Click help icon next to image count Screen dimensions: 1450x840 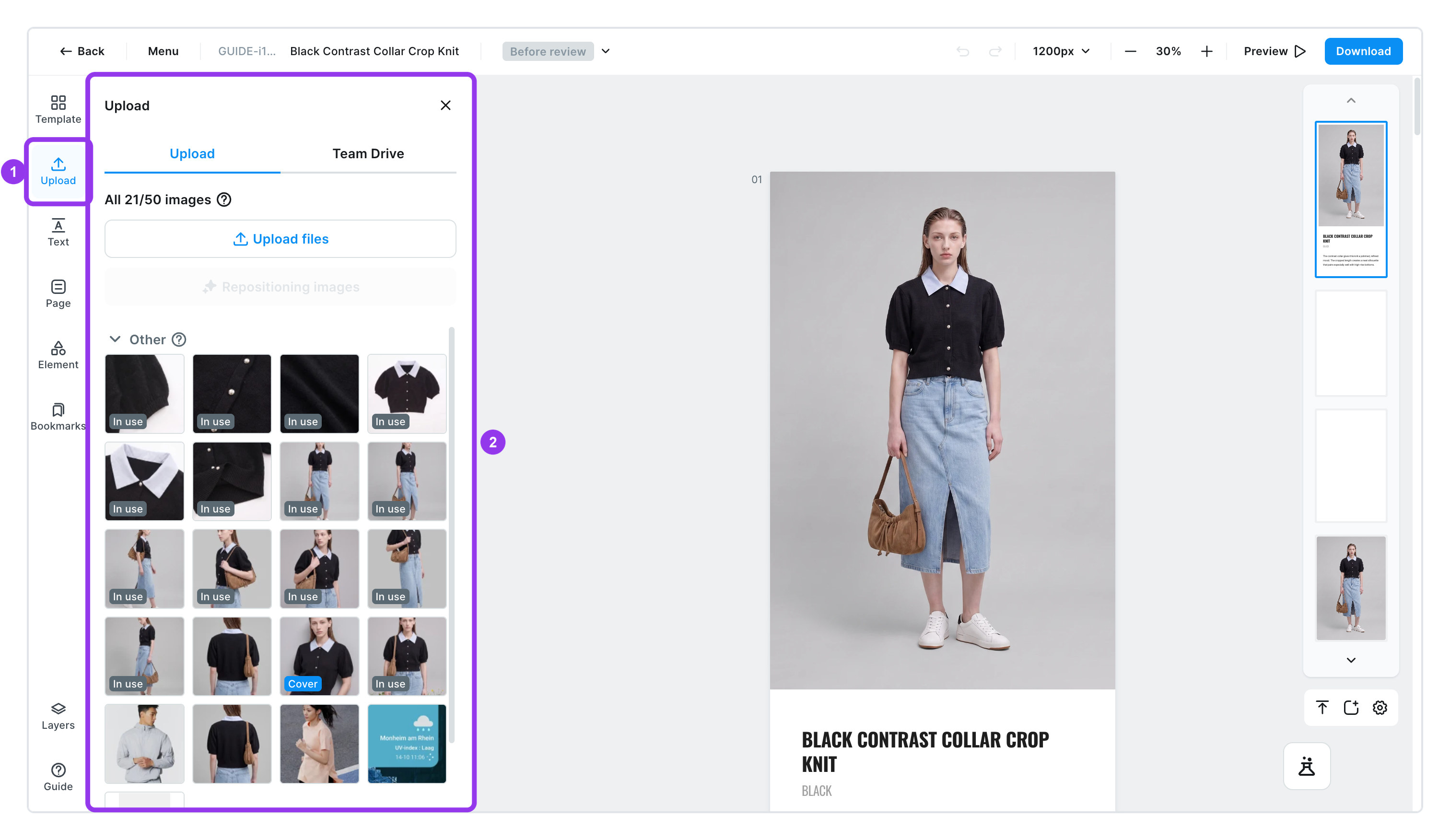224,199
